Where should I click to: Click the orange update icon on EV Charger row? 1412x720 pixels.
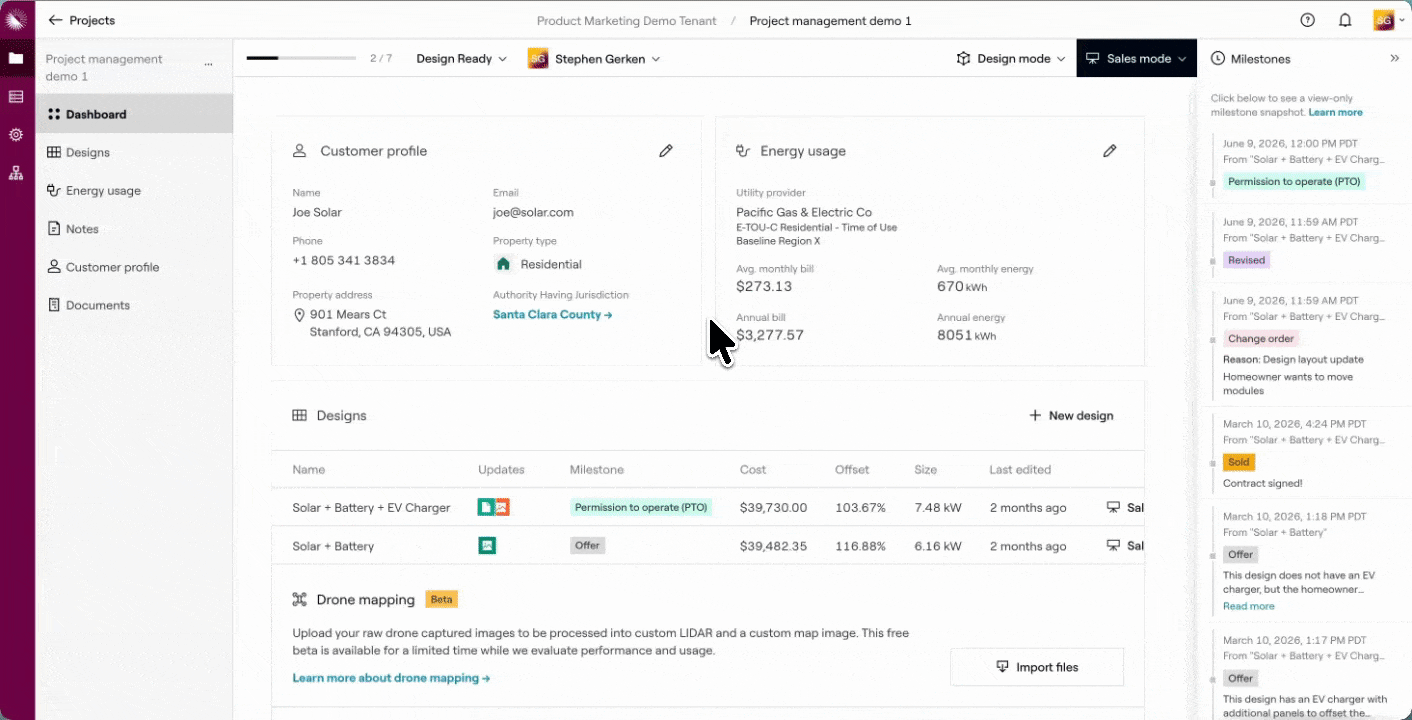(502, 508)
